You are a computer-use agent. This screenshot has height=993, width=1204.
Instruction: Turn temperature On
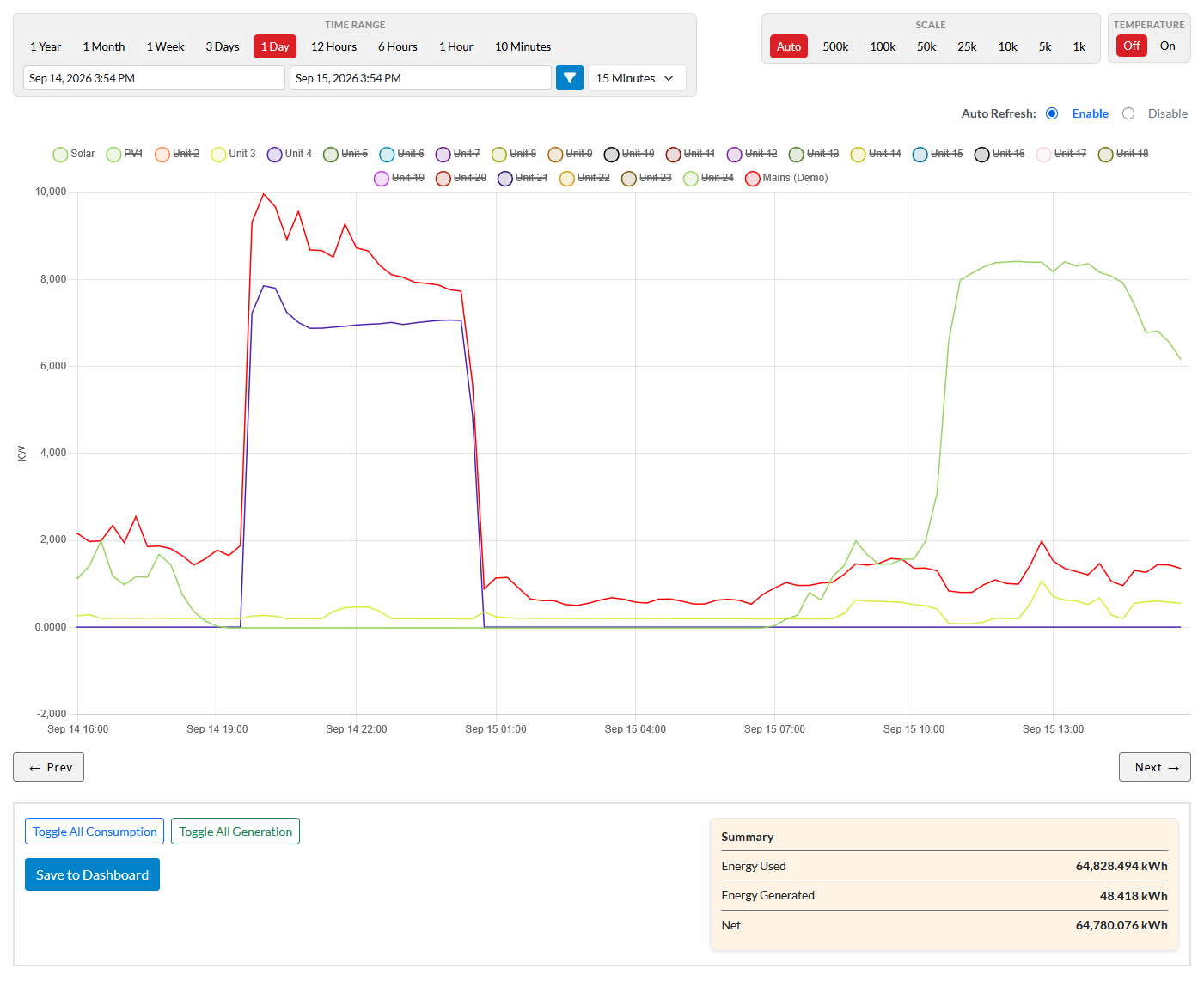coord(1168,46)
